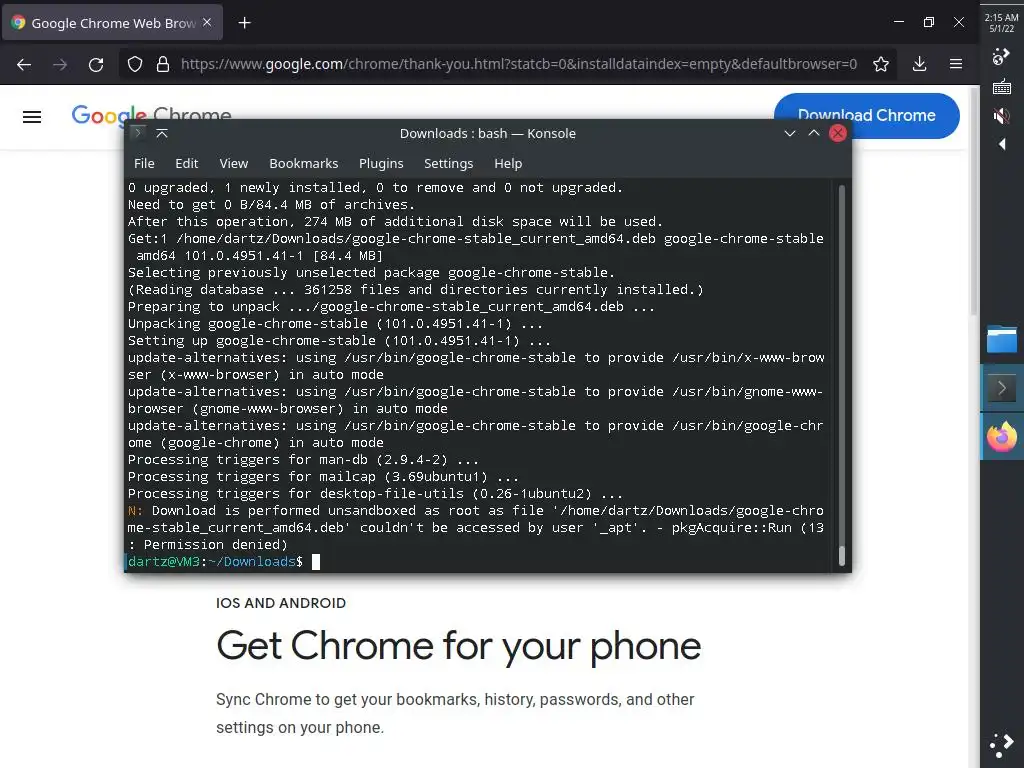Click the Download Chrome button
The height and width of the screenshot is (768, 1024).
(x=867, y=116)
